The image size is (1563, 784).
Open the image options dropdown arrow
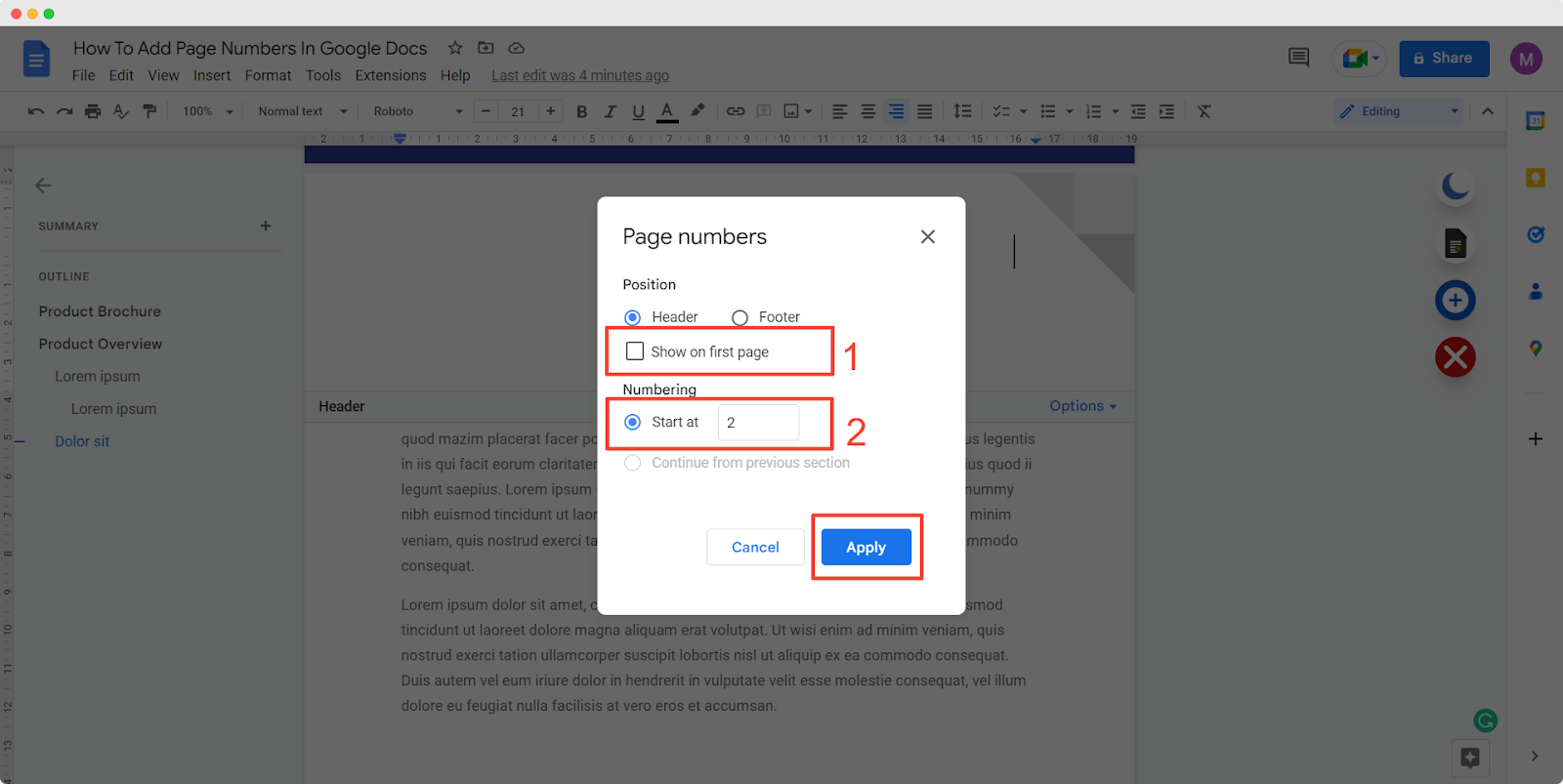point(809,111)
